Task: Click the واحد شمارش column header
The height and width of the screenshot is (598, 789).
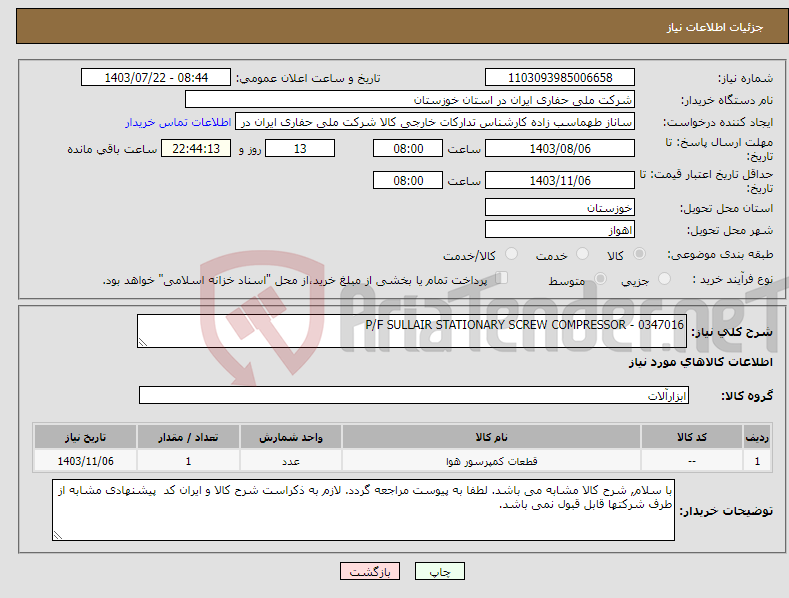Action: [x=291, y=437]
